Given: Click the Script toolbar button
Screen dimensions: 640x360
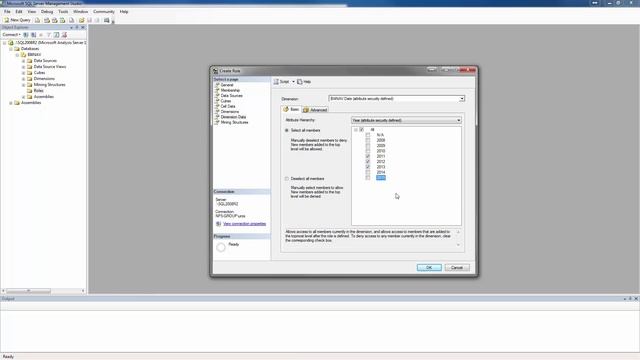Looking at the screenshot, I should 282,82.
